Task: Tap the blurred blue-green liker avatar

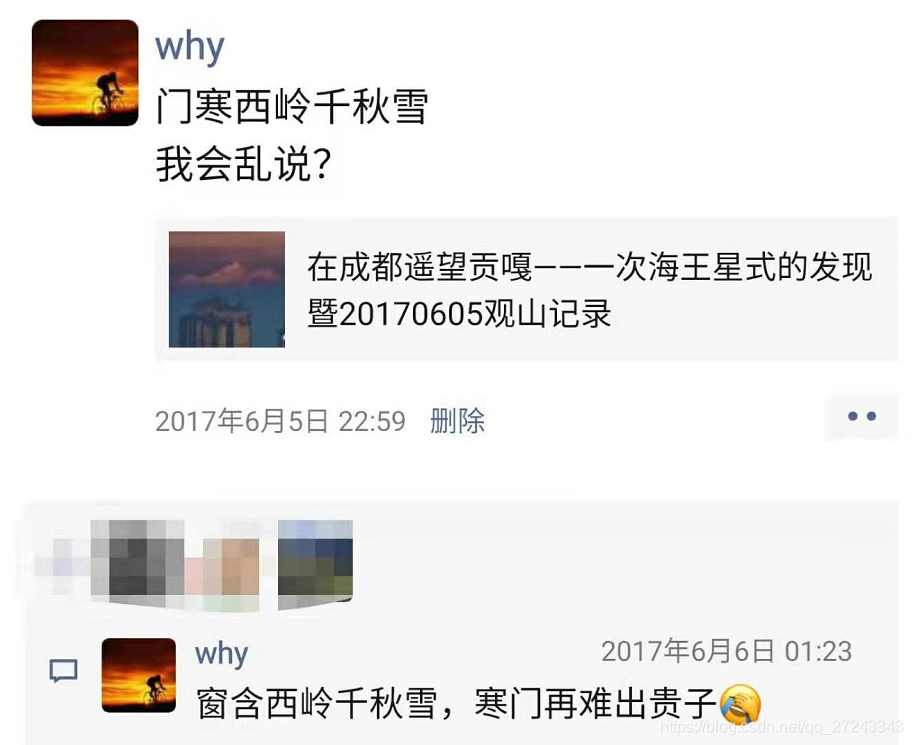Action: pyautogui.click(x=316, y=564)
